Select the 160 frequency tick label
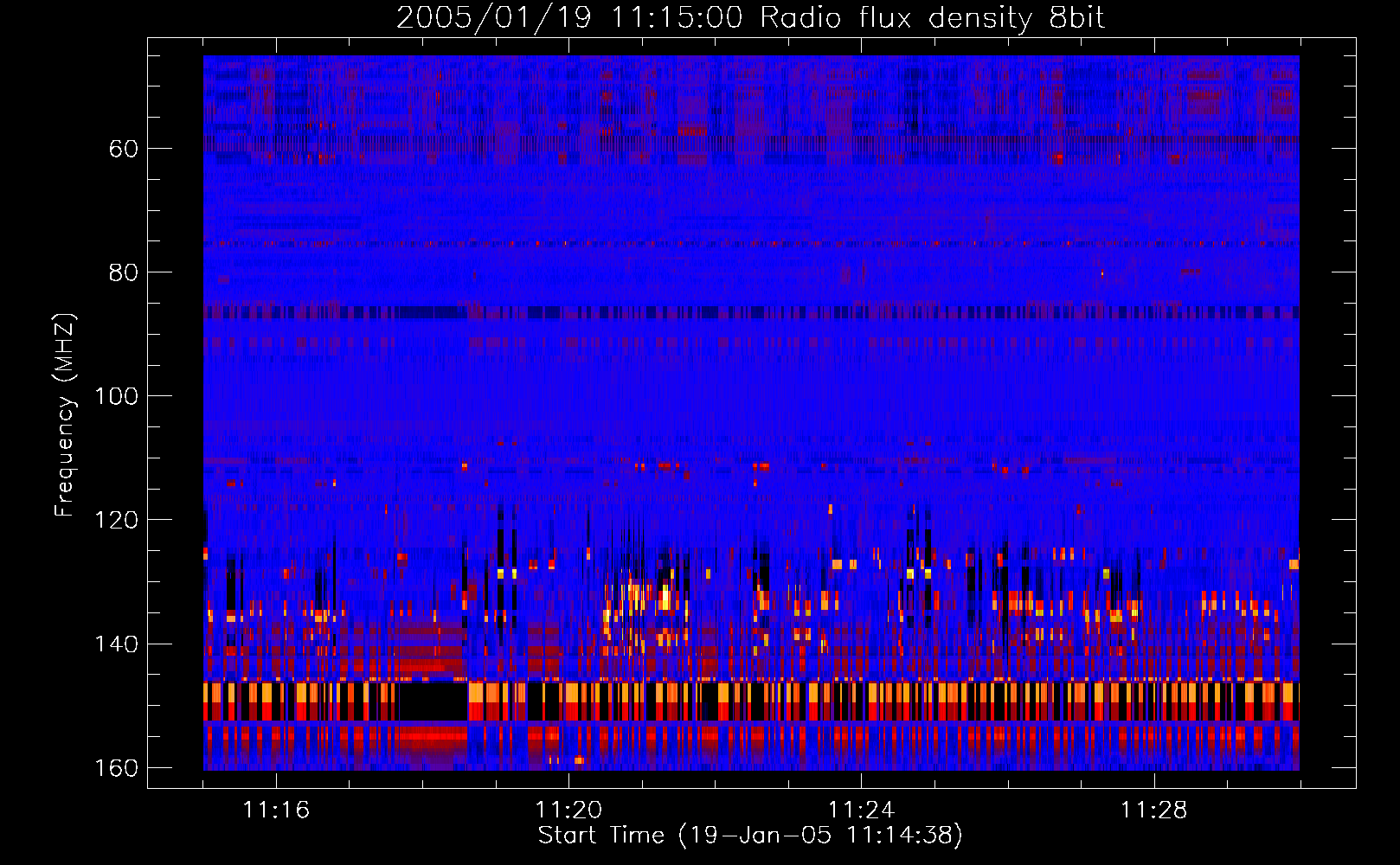 tap(116, 768)
